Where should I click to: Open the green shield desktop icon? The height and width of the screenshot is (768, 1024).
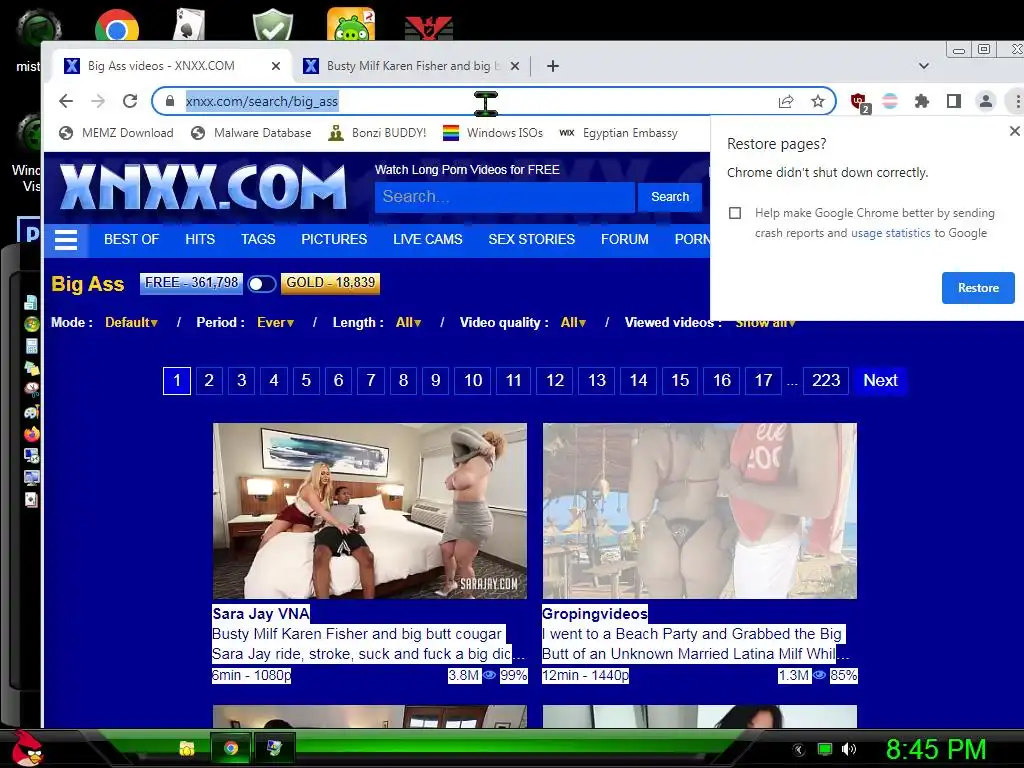tap(272, 25)
